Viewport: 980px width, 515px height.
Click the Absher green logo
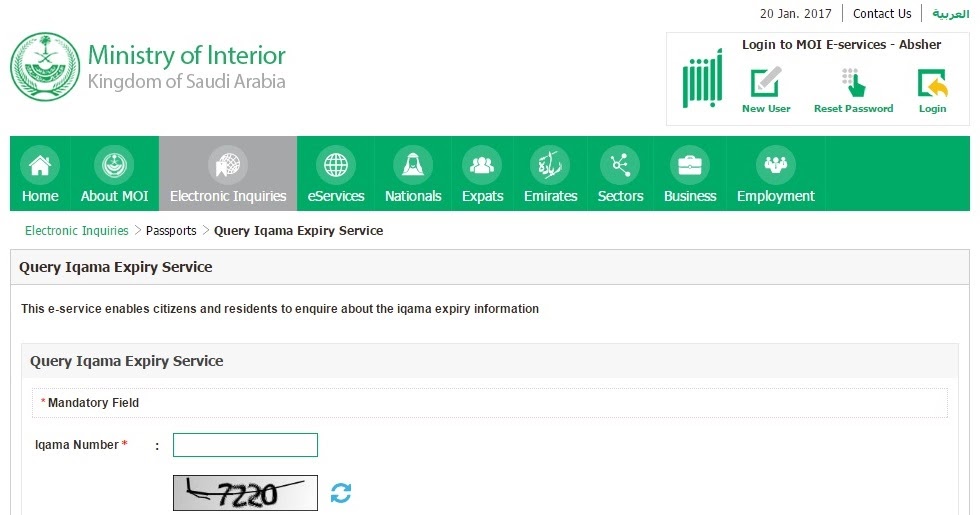point(702,78)
